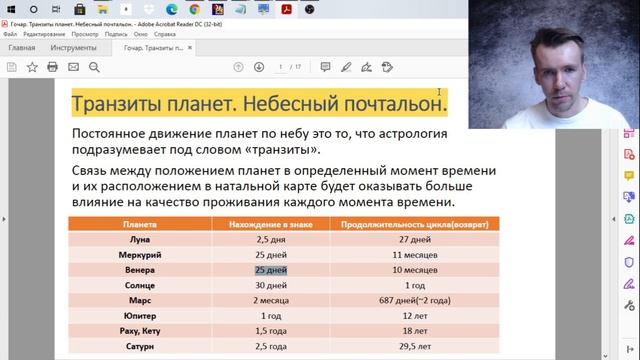Open the Find text magnifier tool
Image resolution: width=640 pixels, height=360 pixels.
(x=94, y=67)
